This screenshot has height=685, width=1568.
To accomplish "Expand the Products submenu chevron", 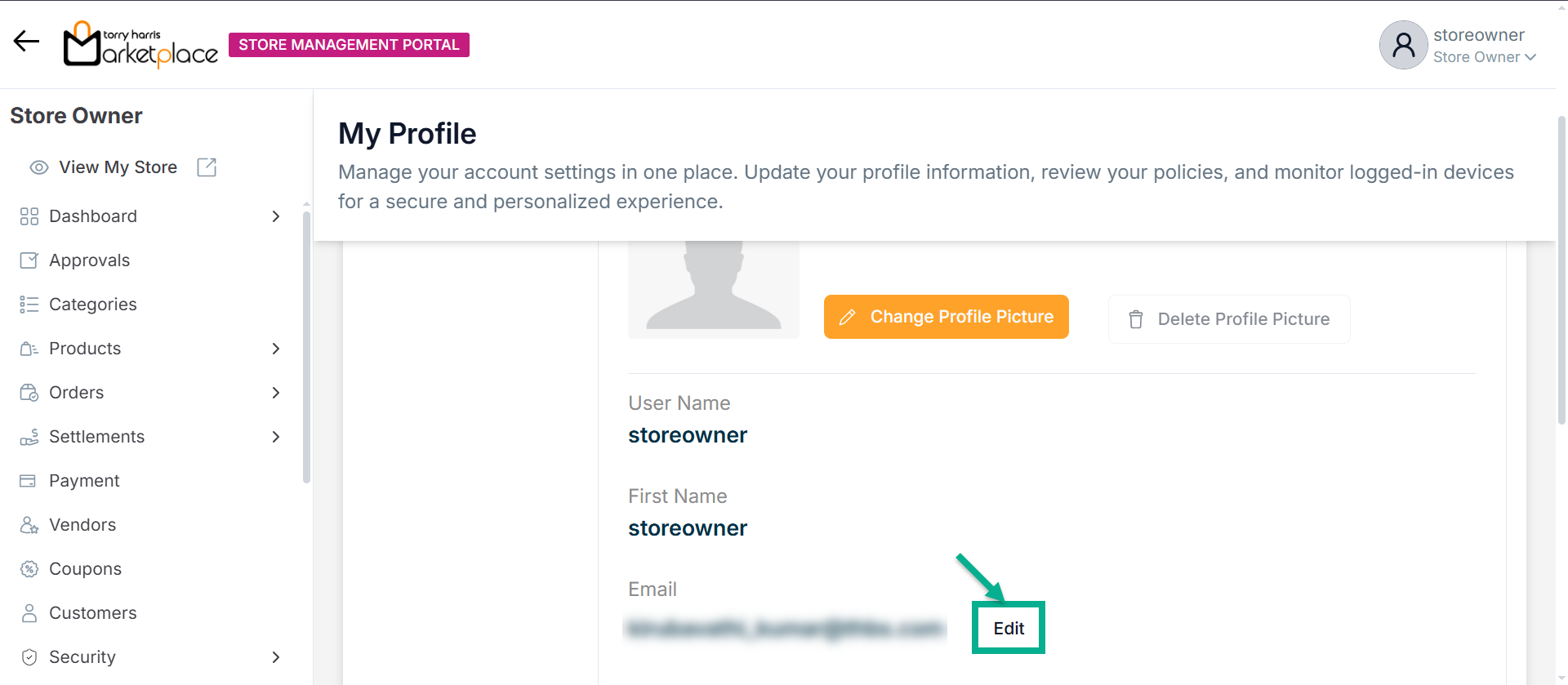I will click(x=276, y=349).
